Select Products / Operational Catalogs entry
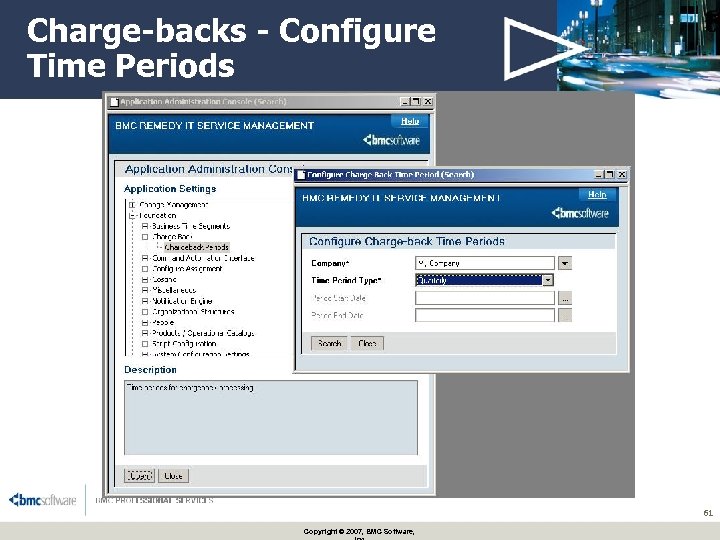Screen dimensions: 720x540 pos(203,333)
